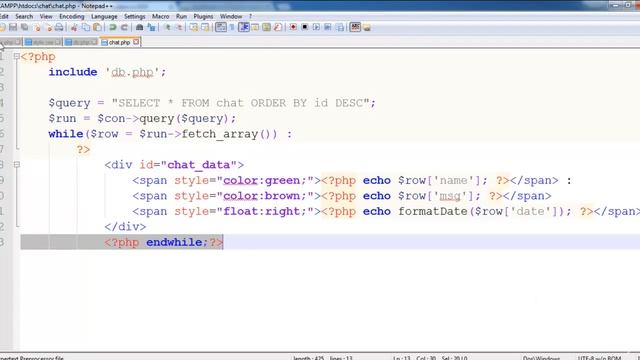This screenshot has height=360, width=640.
Task: Click 'float:right;' style value
Action: pyautogui.click(x=264, y=211)
